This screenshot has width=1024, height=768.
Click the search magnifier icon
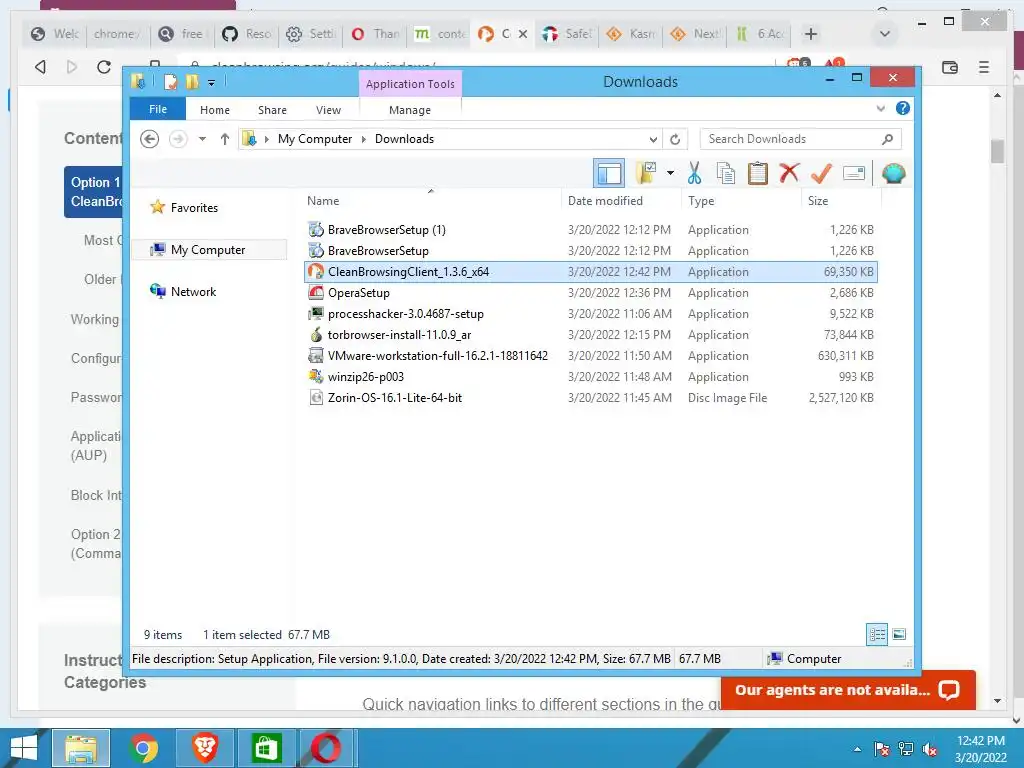888,139
